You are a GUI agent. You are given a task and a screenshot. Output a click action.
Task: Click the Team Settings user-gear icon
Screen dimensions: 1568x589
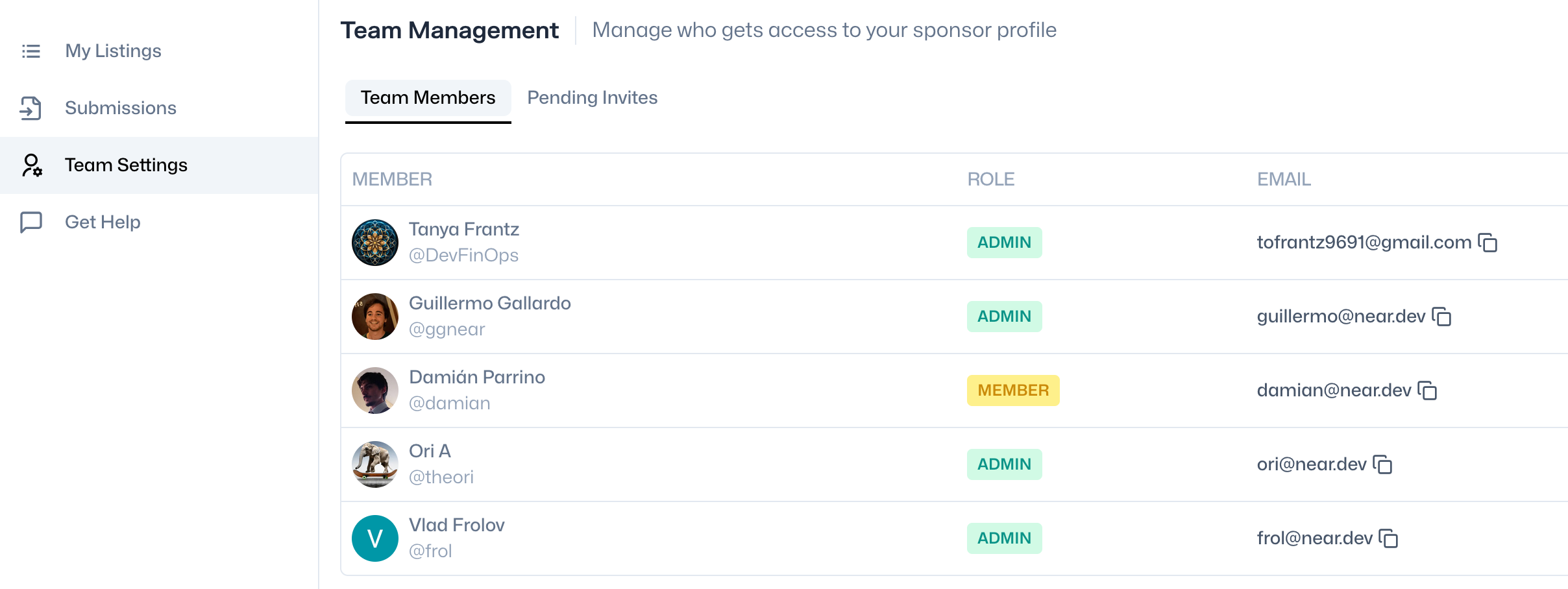32,165
